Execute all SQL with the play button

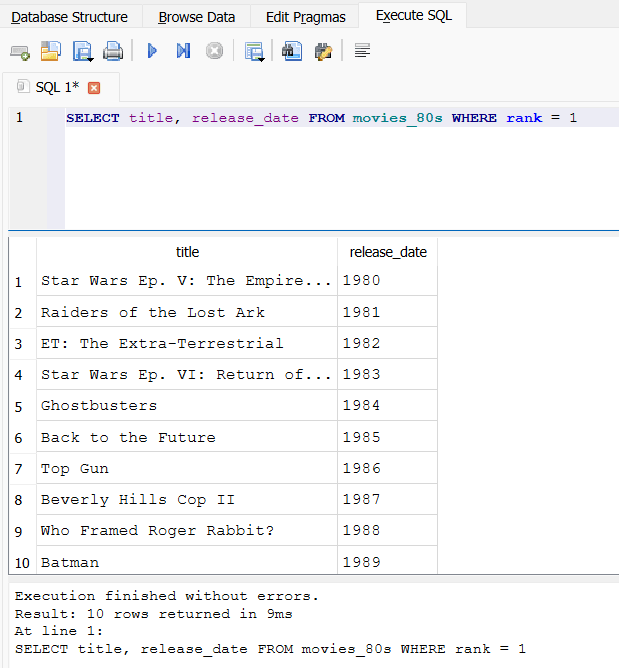152,51
